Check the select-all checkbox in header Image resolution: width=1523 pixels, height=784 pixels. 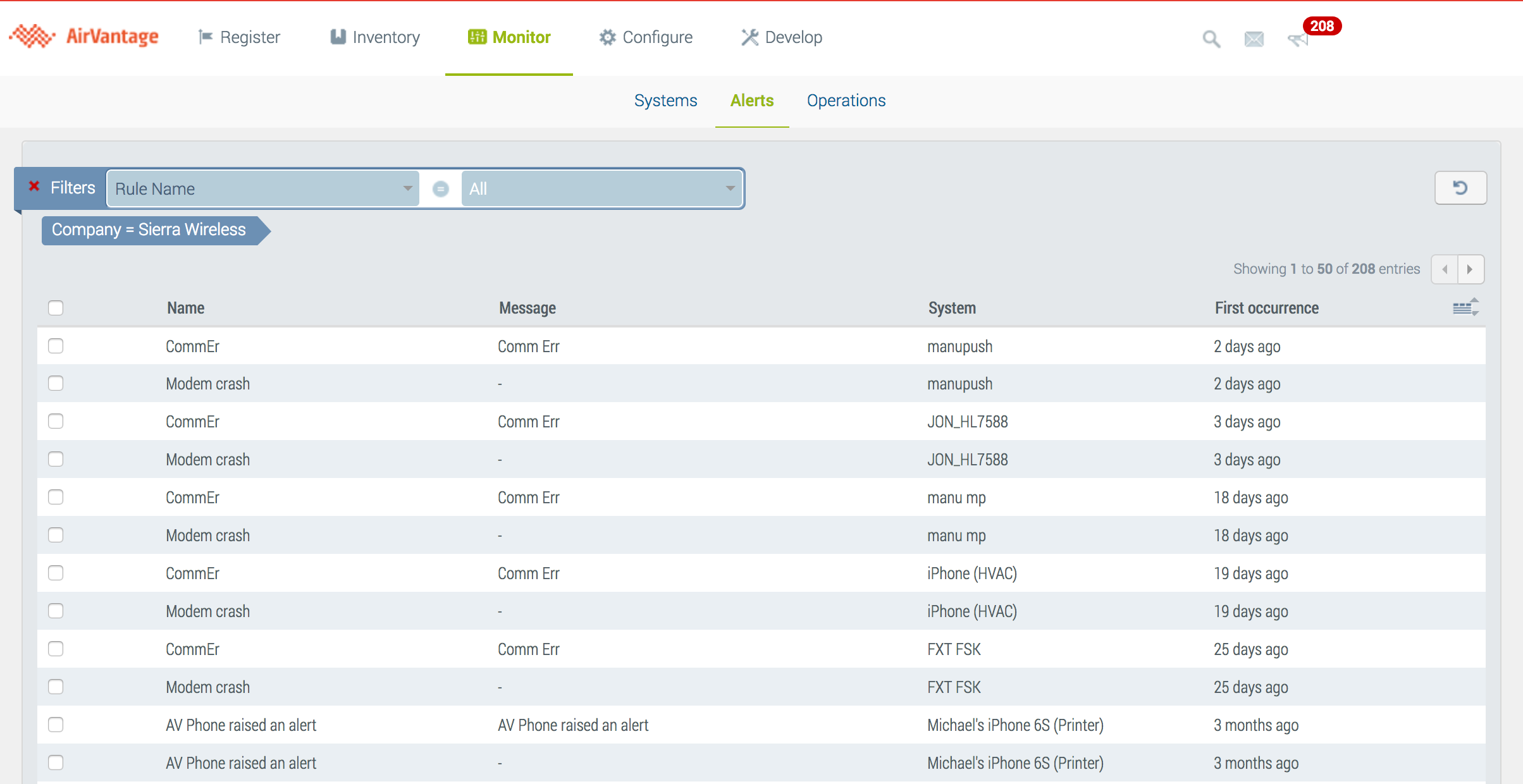pos(56,308)
